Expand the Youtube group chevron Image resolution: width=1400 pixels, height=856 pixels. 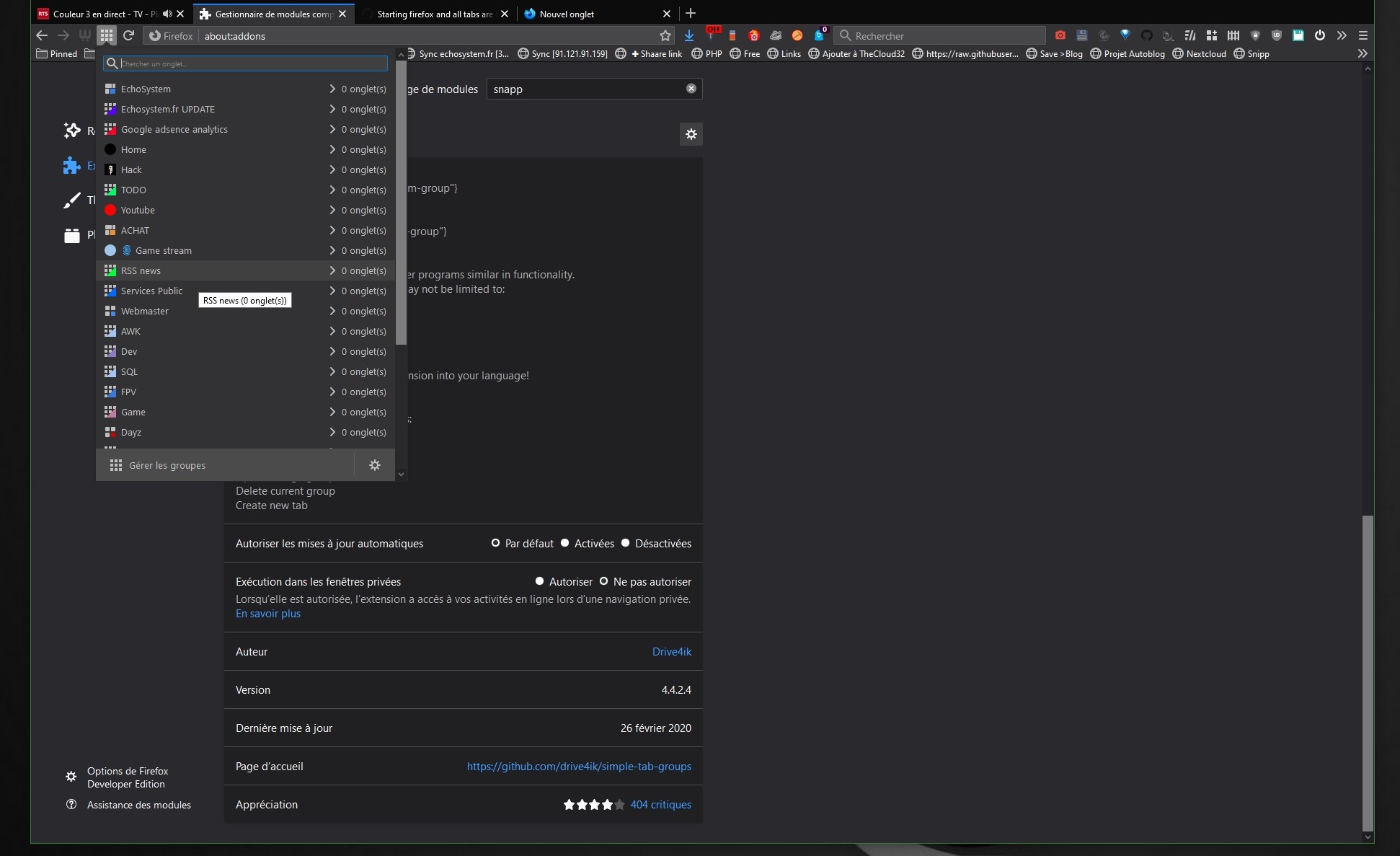332,210
